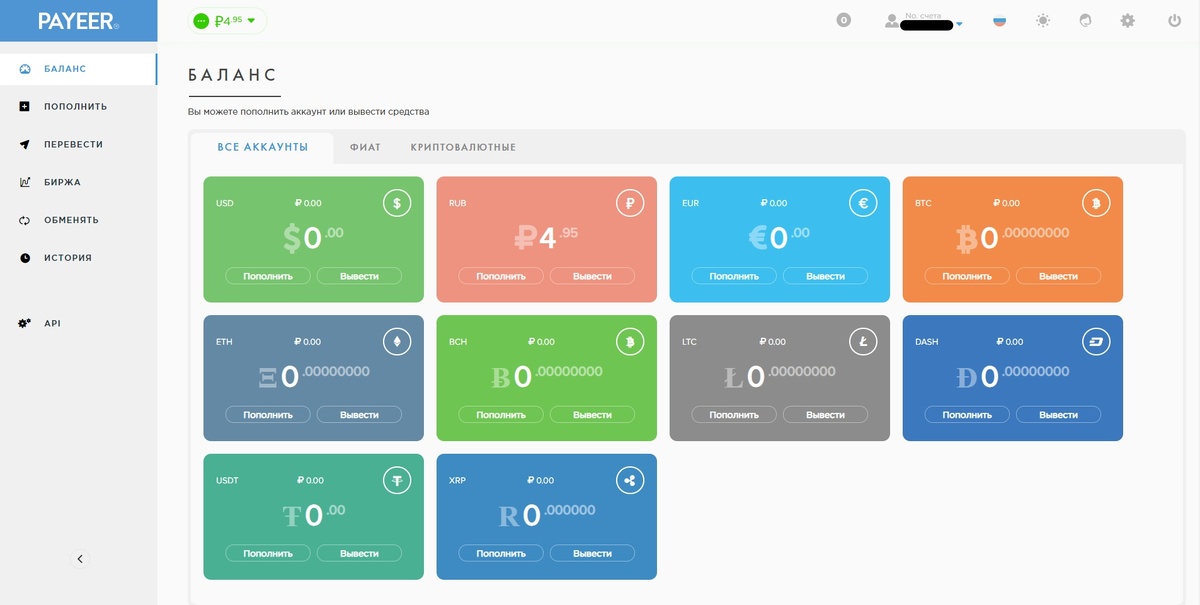Image resolution: width=1200 pixels, height=605 pixels.
Task: Click the BCH bitcoin cash icon
Action: tap(630, 342)
